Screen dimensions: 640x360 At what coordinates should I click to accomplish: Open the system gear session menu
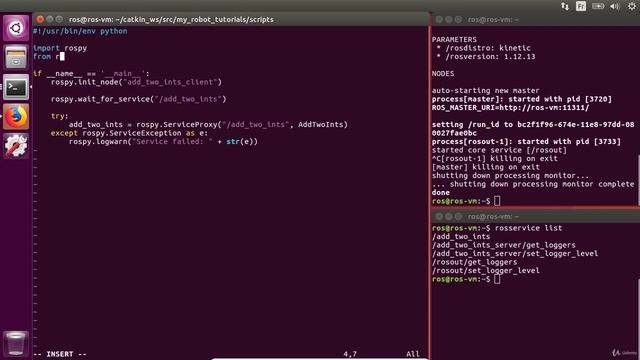pyautogui.click(x=632, y=6)
